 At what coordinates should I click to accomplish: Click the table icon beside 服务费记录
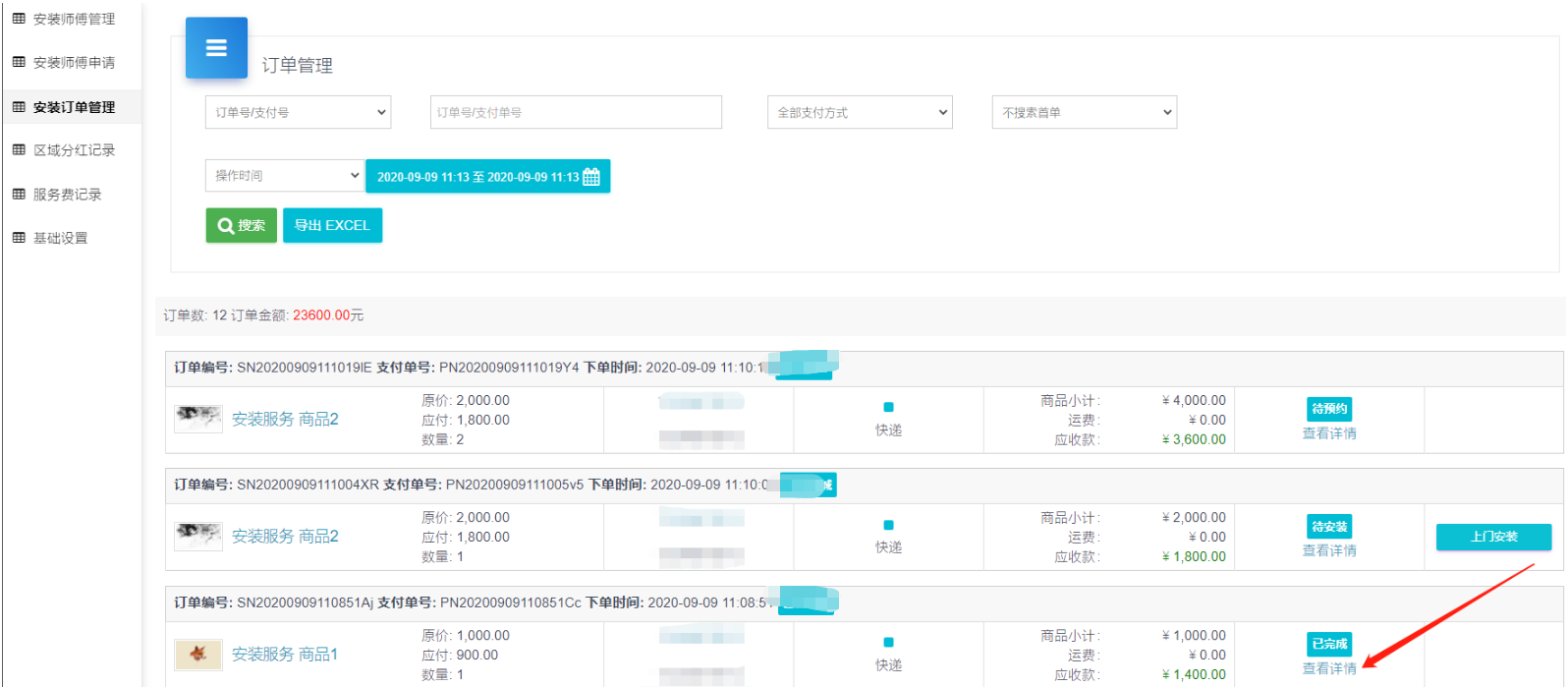pyautogui.click(x=19, y=194)
